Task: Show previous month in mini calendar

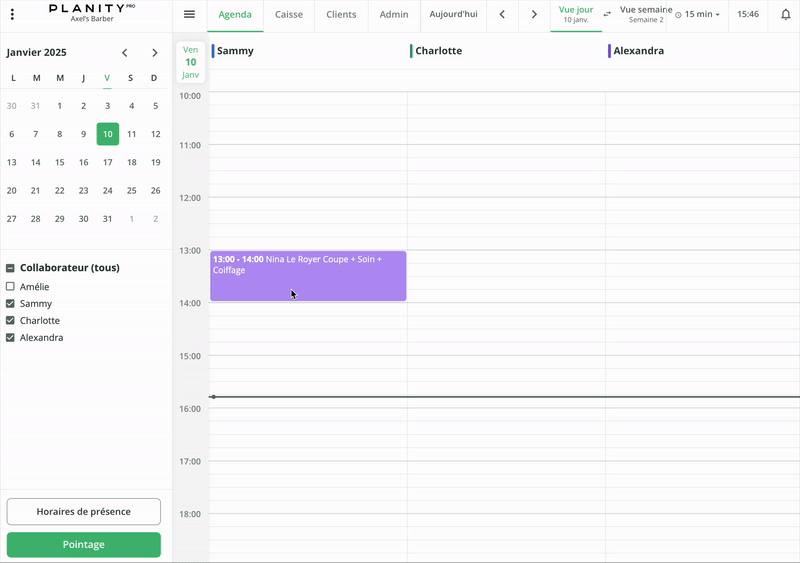Action: pos(125,53)
